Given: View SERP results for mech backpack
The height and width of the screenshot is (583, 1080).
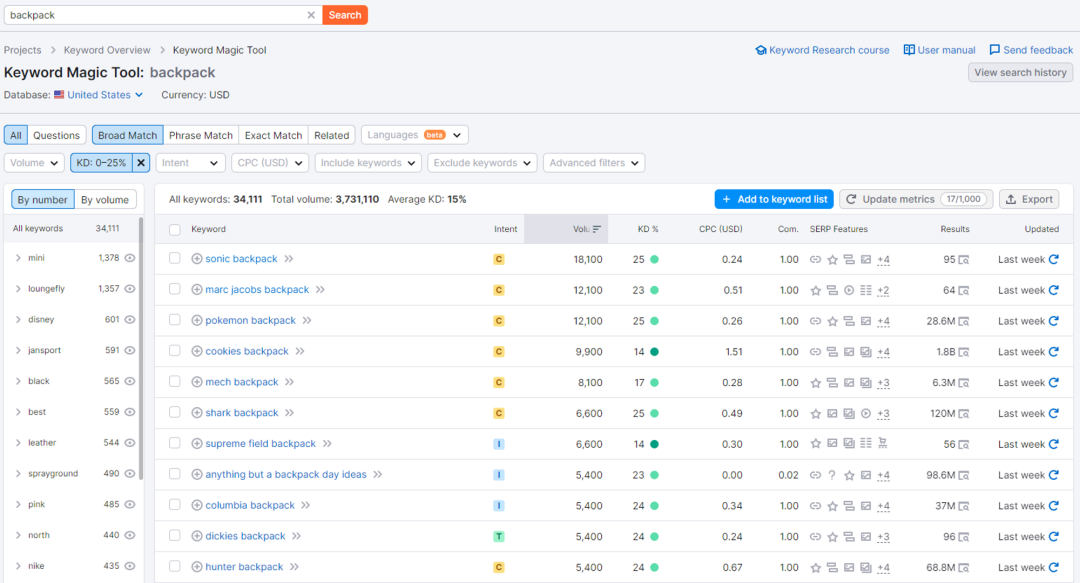Looking at the screenshot, I should click(963, 383).
